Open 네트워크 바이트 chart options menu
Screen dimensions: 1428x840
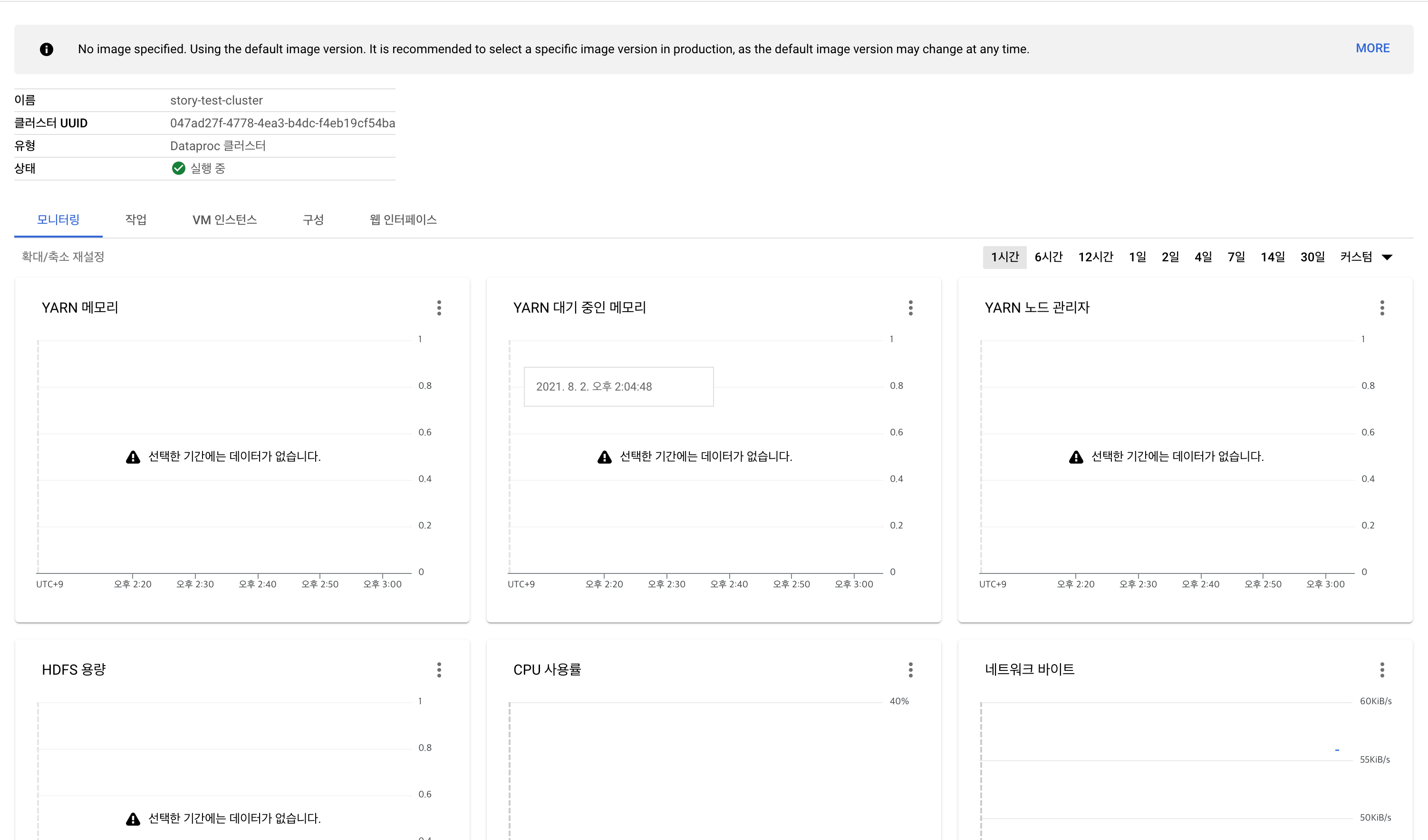click(1382, 669)
